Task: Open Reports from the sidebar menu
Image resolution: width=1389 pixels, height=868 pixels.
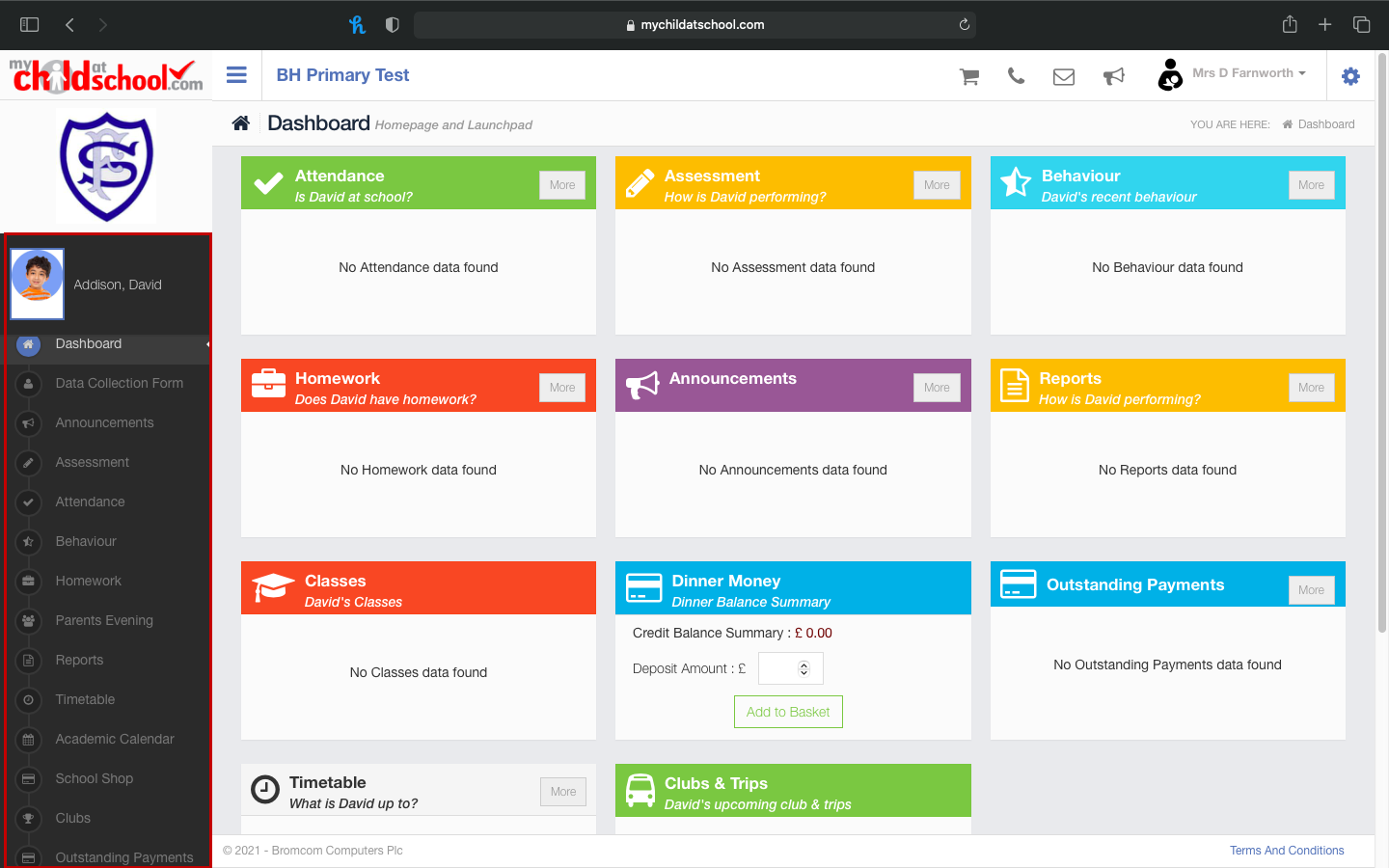Action: tap(81, 660)
